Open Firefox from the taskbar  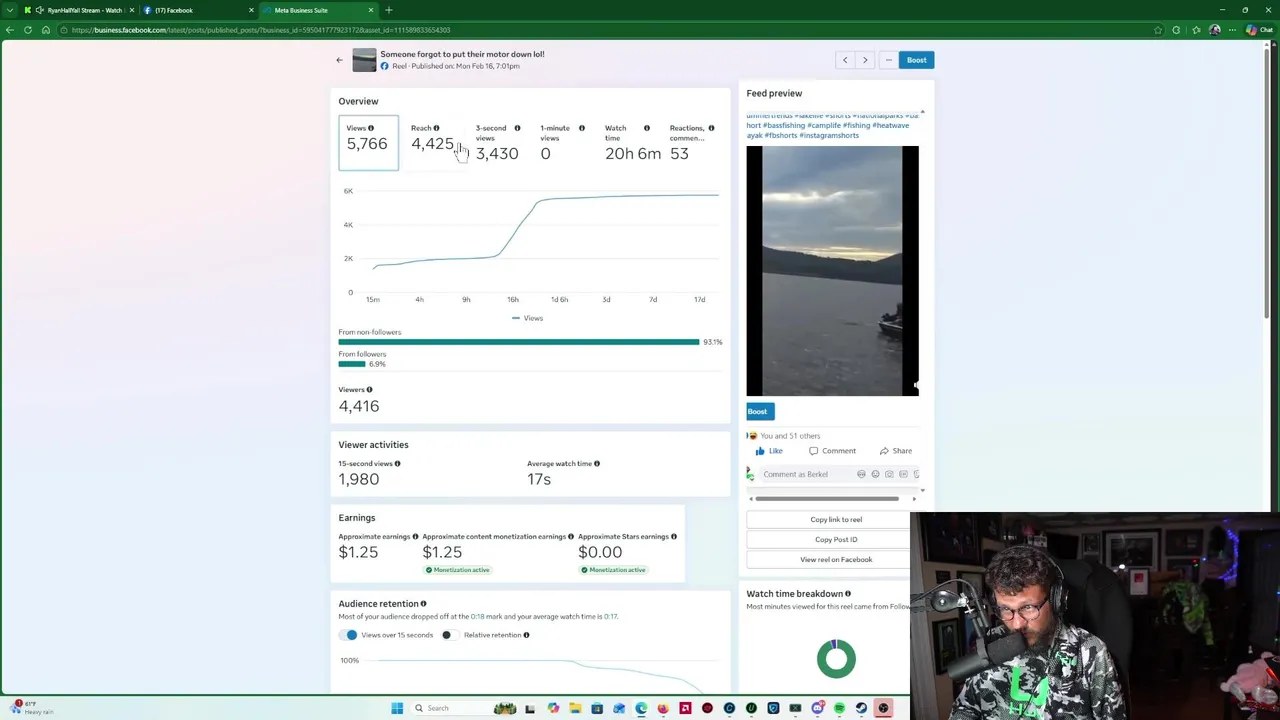pos(663,708)
